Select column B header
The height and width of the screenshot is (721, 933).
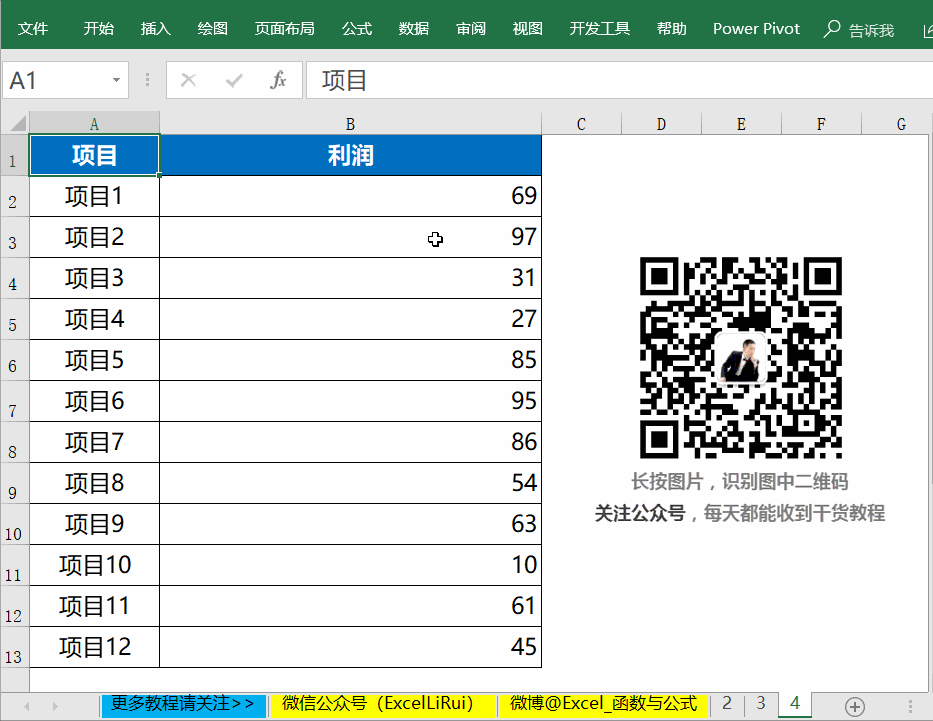click(350, 124)
